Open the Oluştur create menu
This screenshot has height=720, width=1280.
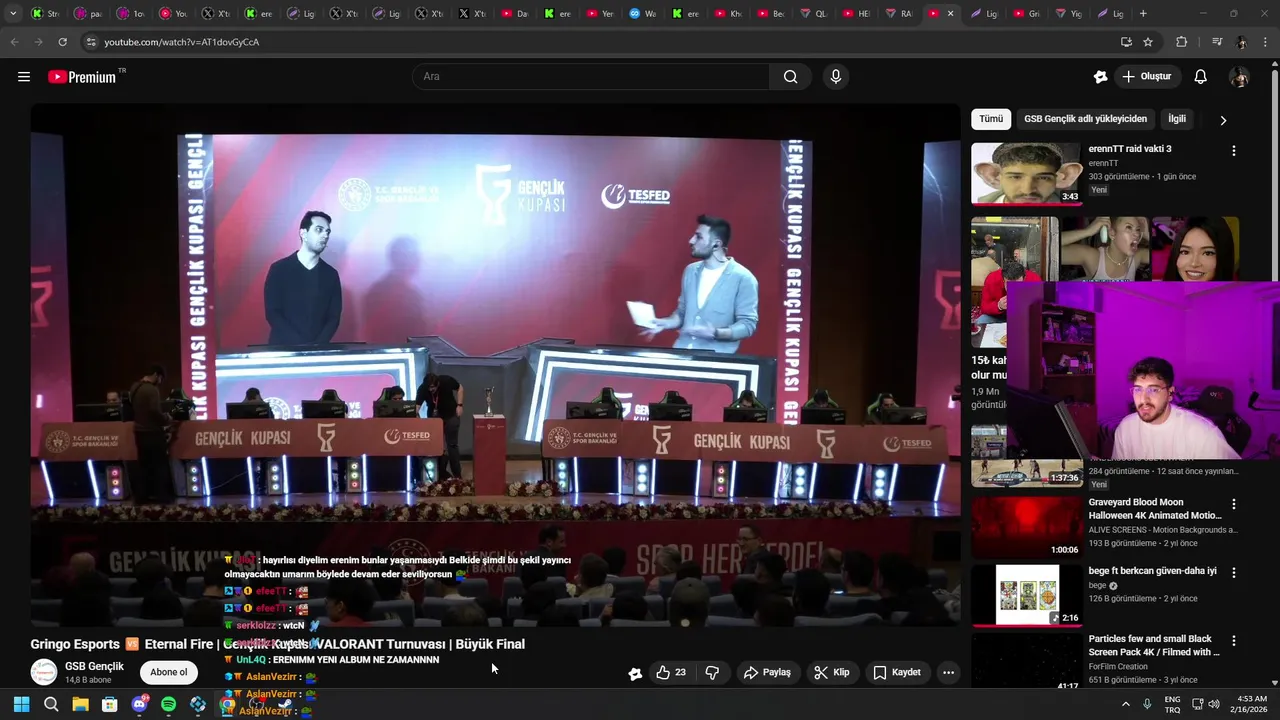[x=1147, y=77]
